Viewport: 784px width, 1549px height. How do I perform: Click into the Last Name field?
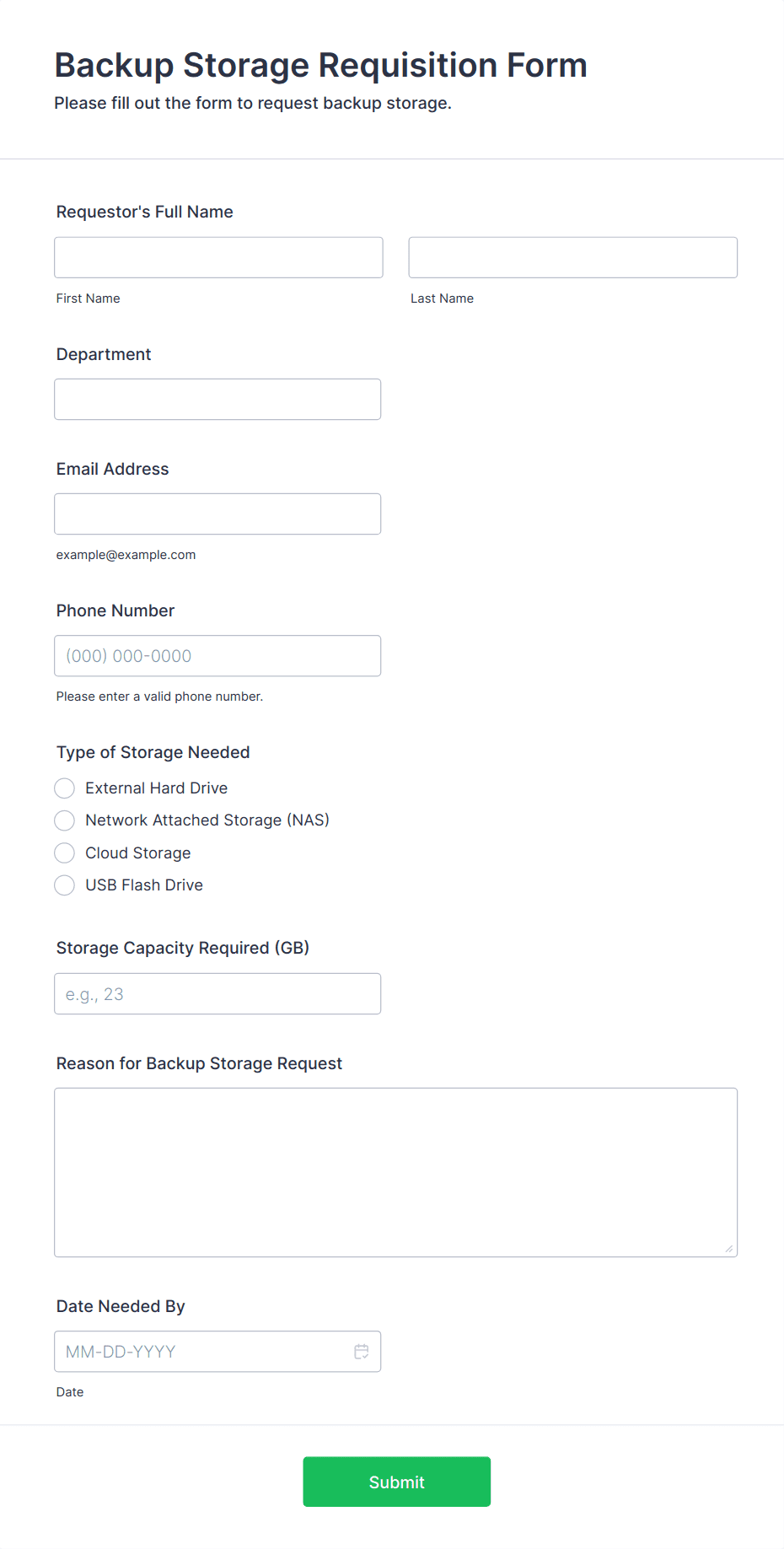pyautogui.click(x=572, y=257)
